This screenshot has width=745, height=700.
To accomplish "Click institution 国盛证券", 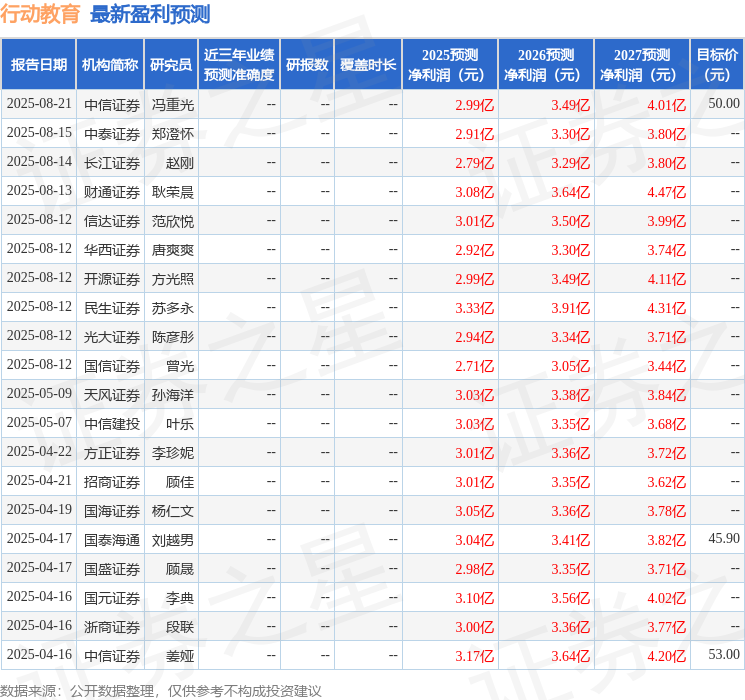I will [112, 568].
